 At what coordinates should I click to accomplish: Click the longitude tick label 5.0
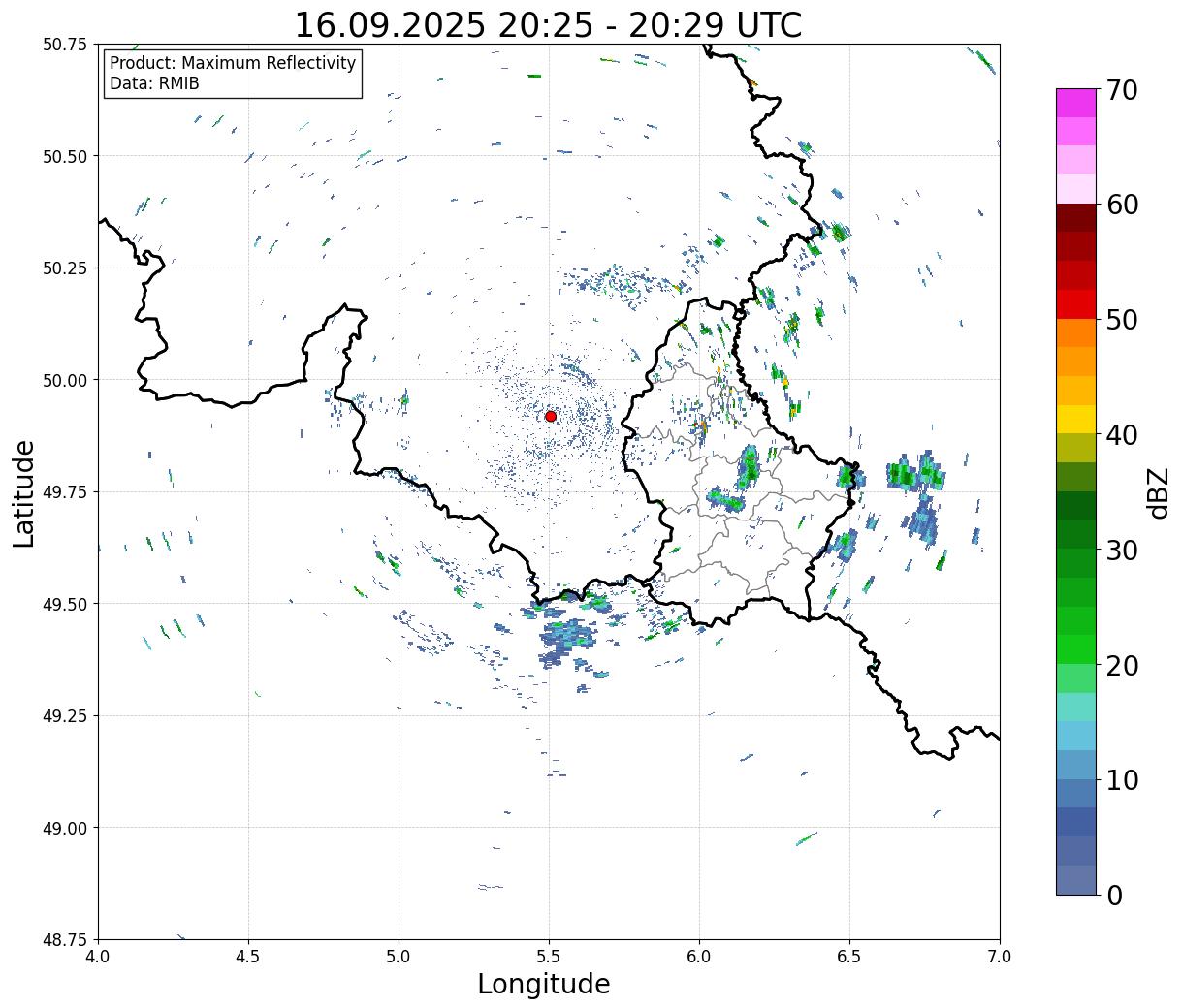coord(399,957)
